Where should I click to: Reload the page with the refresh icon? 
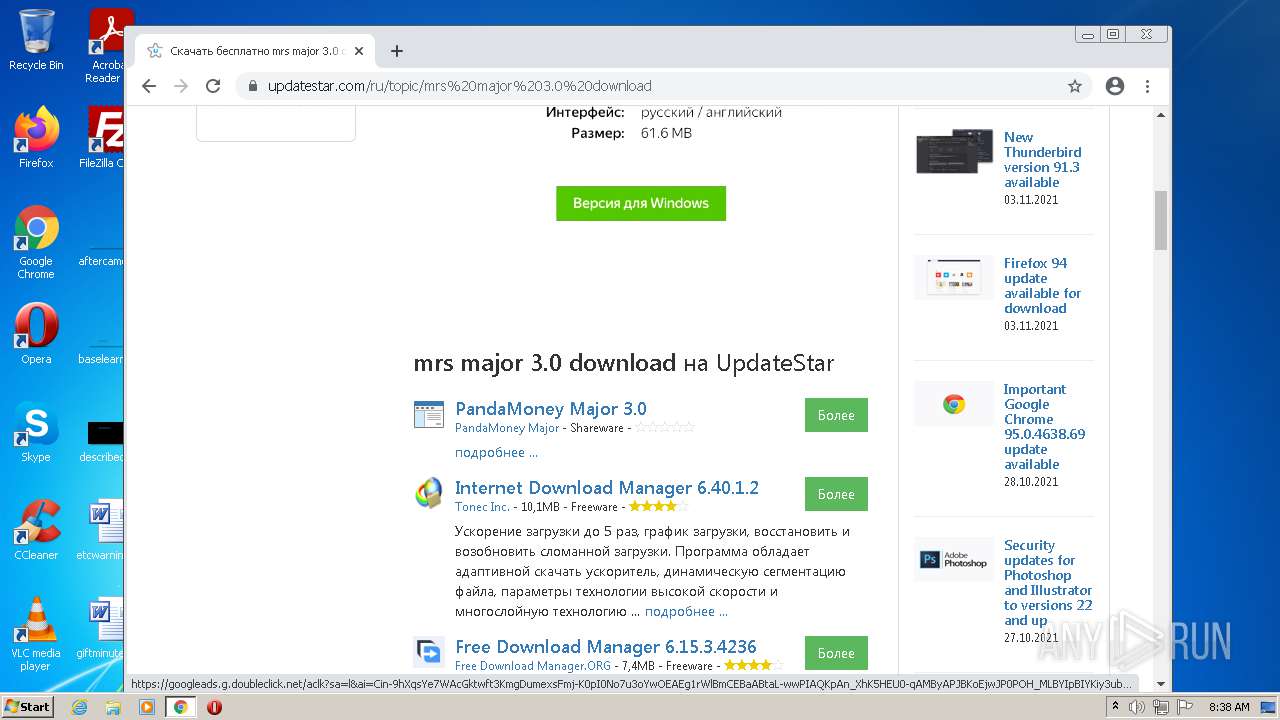click(x=213, y=86)
